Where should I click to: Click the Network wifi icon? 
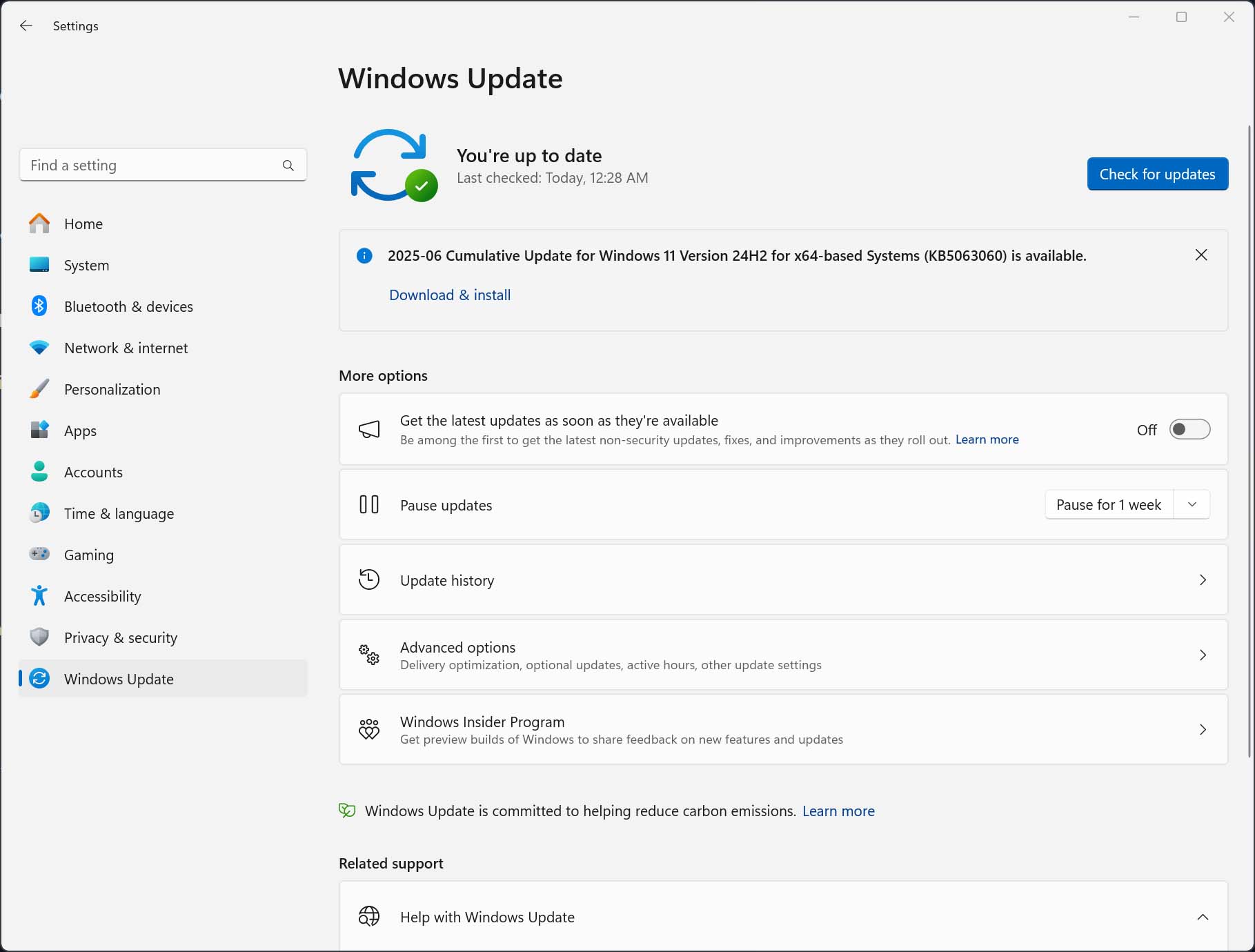pos(39,348)
